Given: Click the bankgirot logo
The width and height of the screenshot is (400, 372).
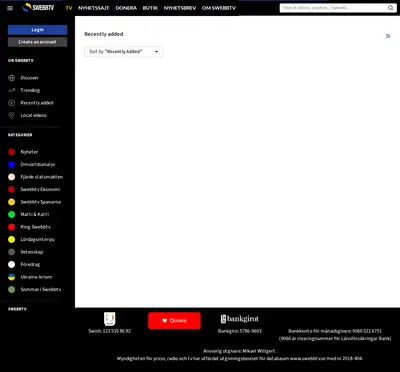Looking at the screenshot, I should coord(240,319).
